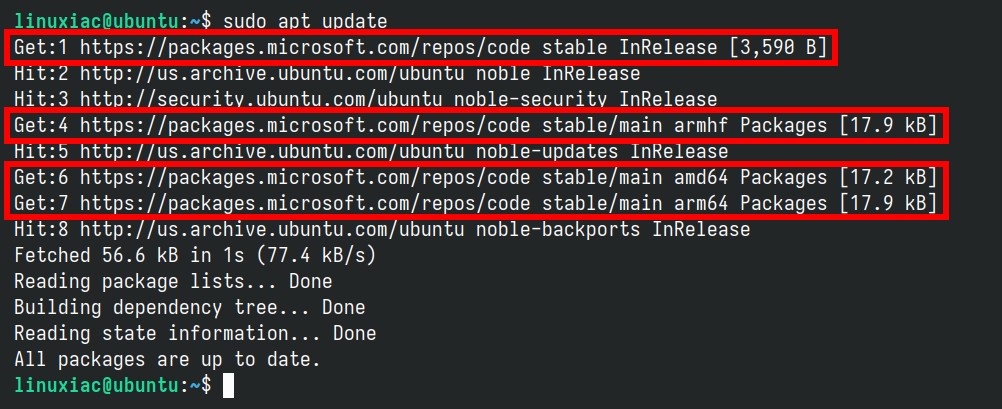1002x409 pixels.
Task: Click the Hit:2 us.archive.ubuntu.com noble URL
Action: click(272, 73)
